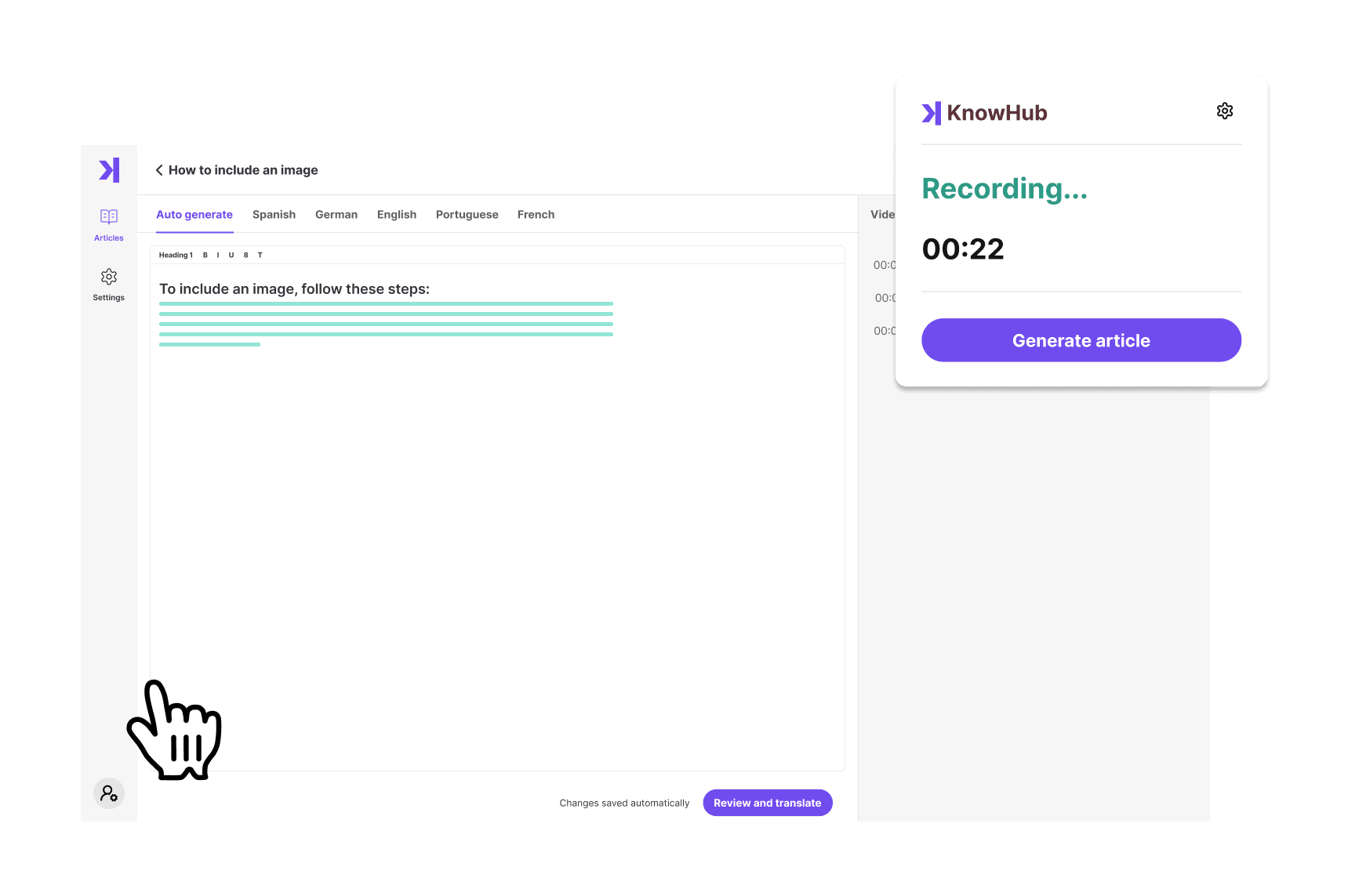Open the Heading 1 style dropdown
This screenshot has height=896, width=1348.
176,255
